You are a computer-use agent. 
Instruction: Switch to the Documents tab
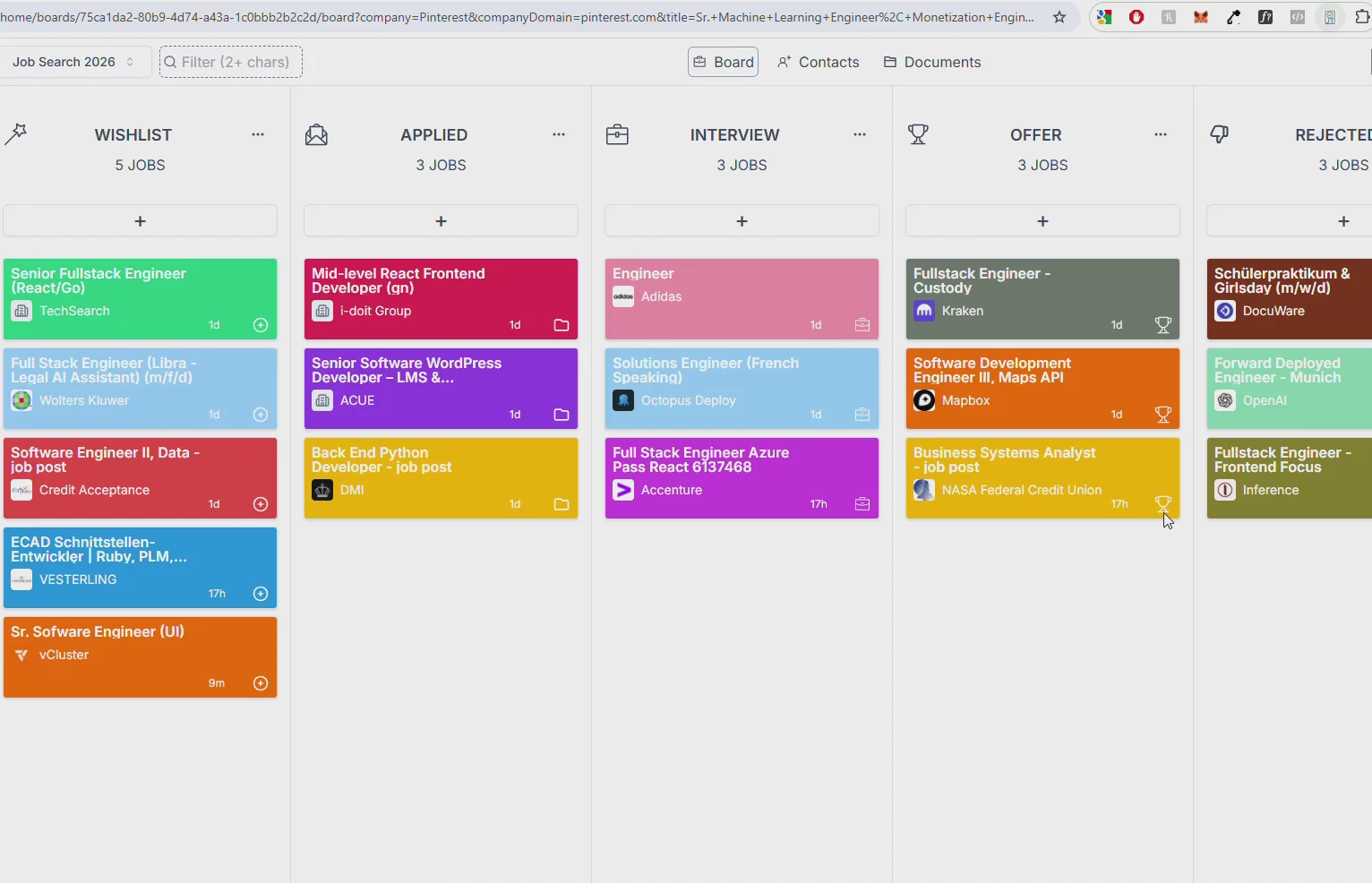point(932,62)
